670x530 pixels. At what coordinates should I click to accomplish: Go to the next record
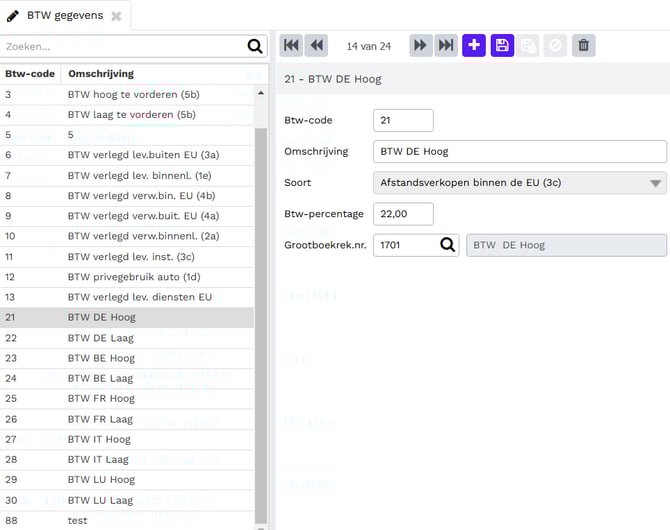pyautogui.click(x=421, y=45)
